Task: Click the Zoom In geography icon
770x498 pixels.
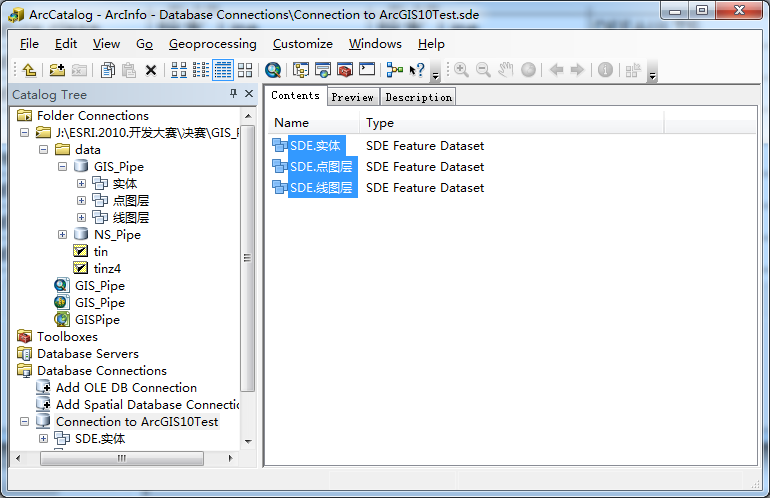Action: click(x=461, y=70)
